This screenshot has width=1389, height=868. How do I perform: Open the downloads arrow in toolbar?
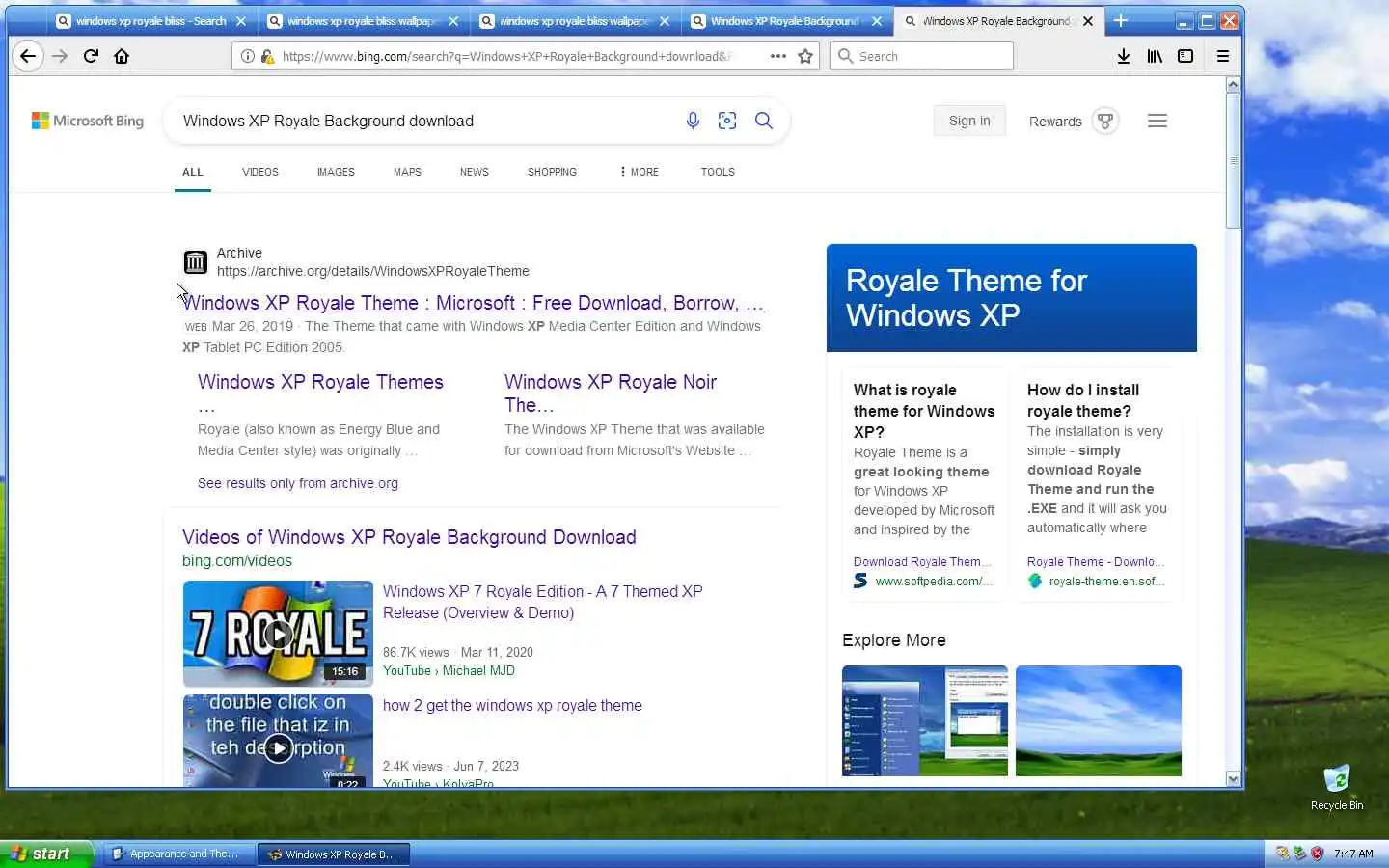[1124, 56]
